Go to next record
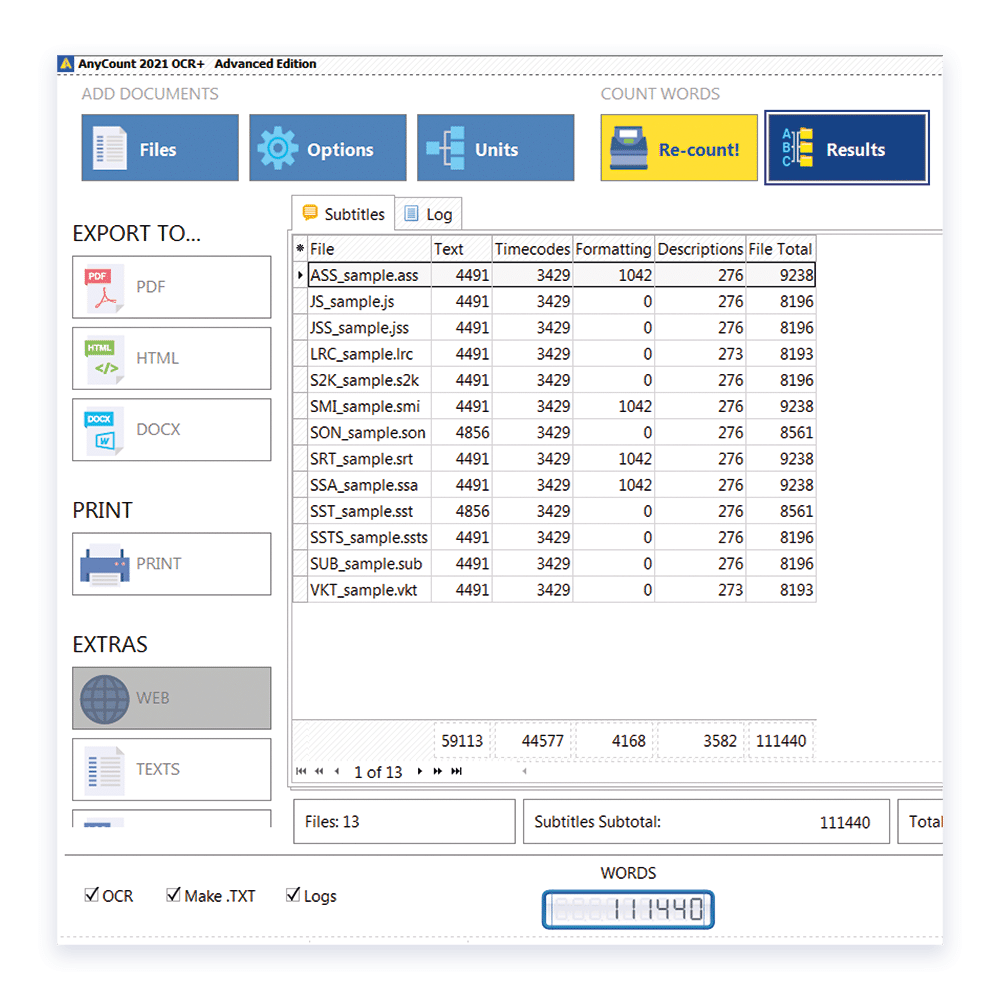The height and width of the screenshot is (1000, 1000). click(420, 772)
